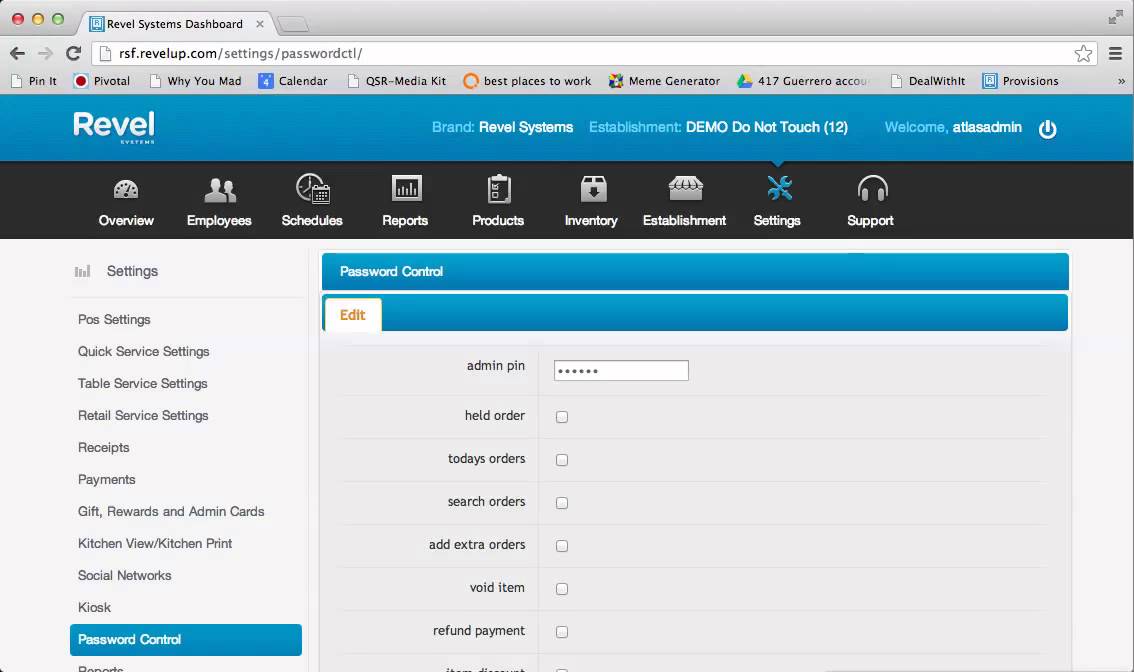The width and height of the screenshot is (1134, 672).
Task: Open the 417 Guerrero Drive bookmark
Action: point(804,81)
